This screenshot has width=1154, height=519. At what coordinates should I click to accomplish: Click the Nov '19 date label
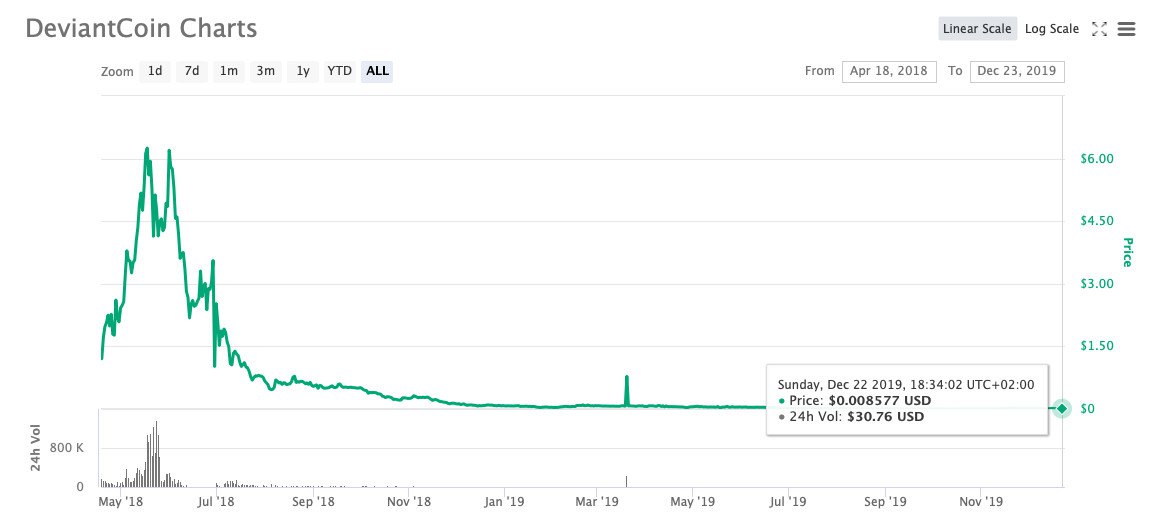click(x=981, y=503)
